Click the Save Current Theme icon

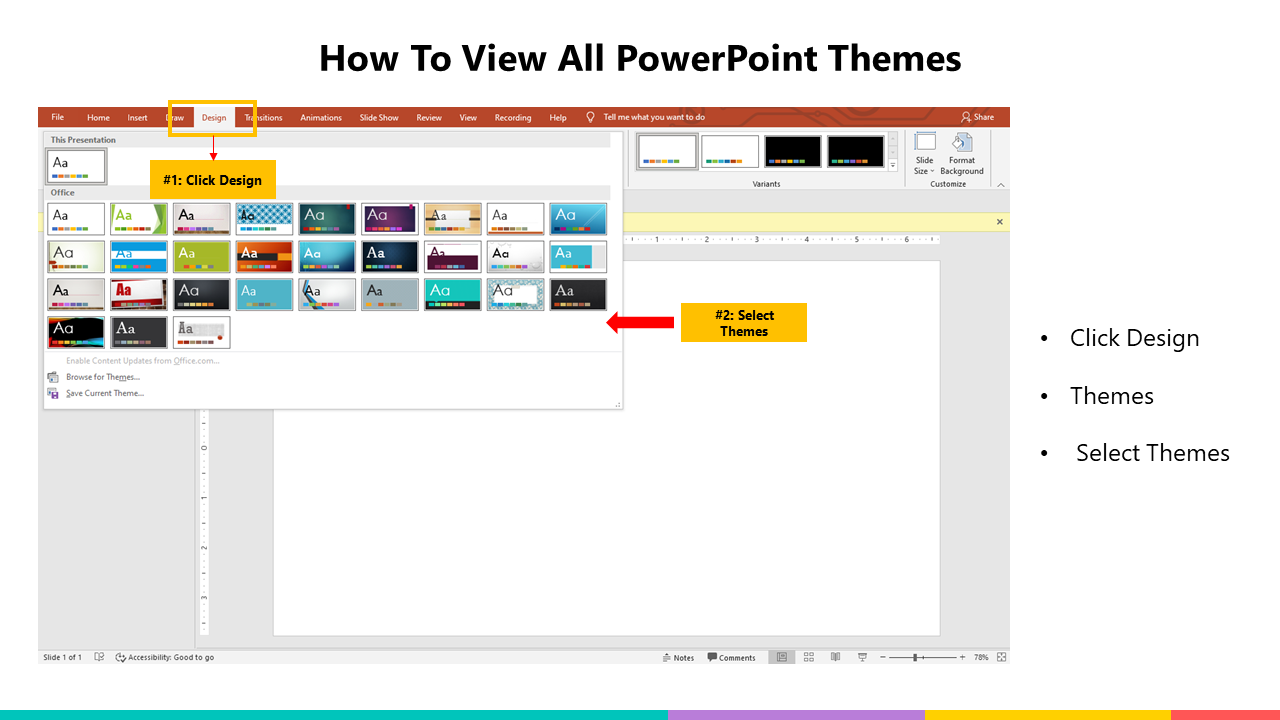point(53,394)
